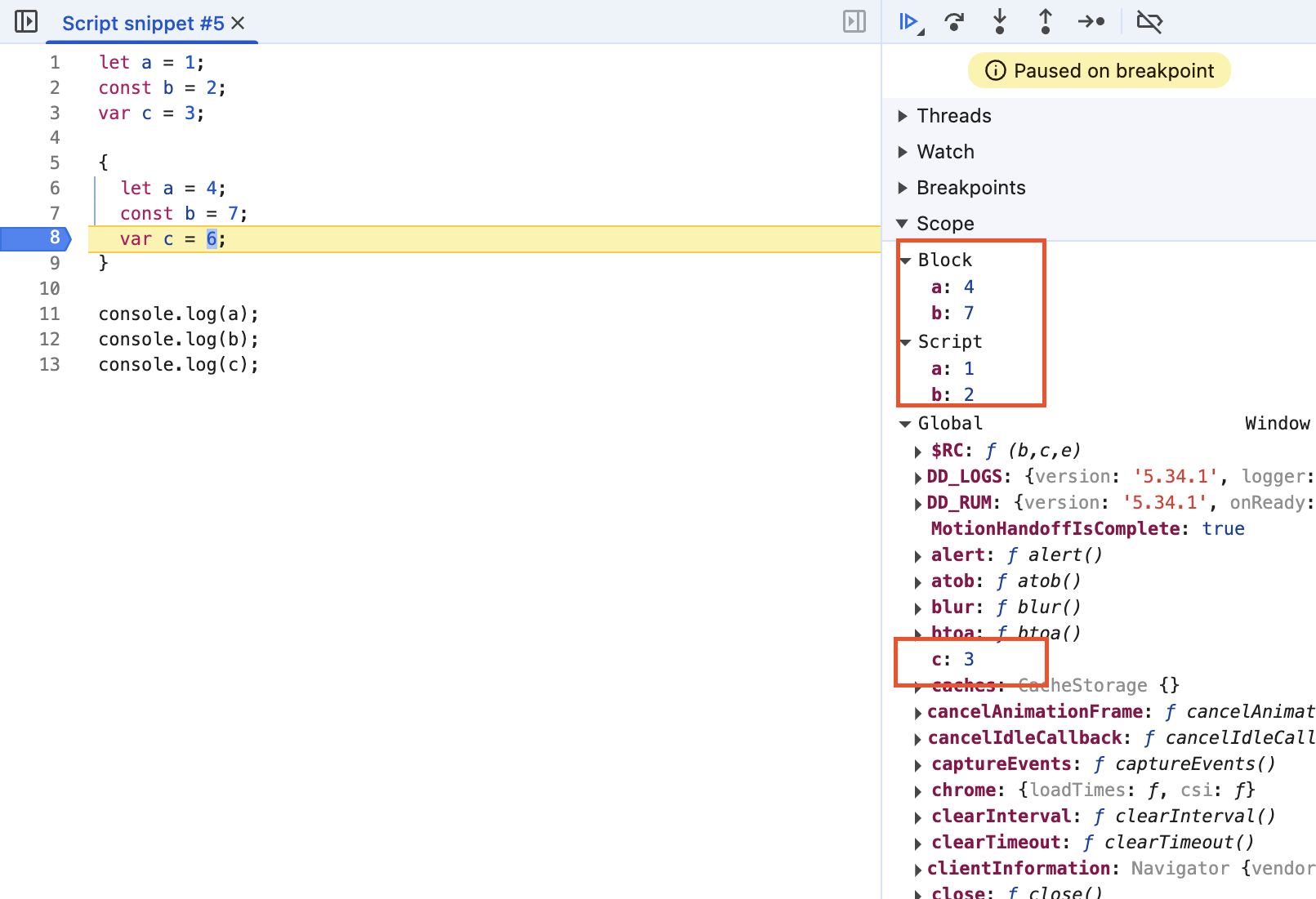This screenshot has height=899, width=1316.
Task: Toggle the left navigator sidebar
Action: [26, 21]
